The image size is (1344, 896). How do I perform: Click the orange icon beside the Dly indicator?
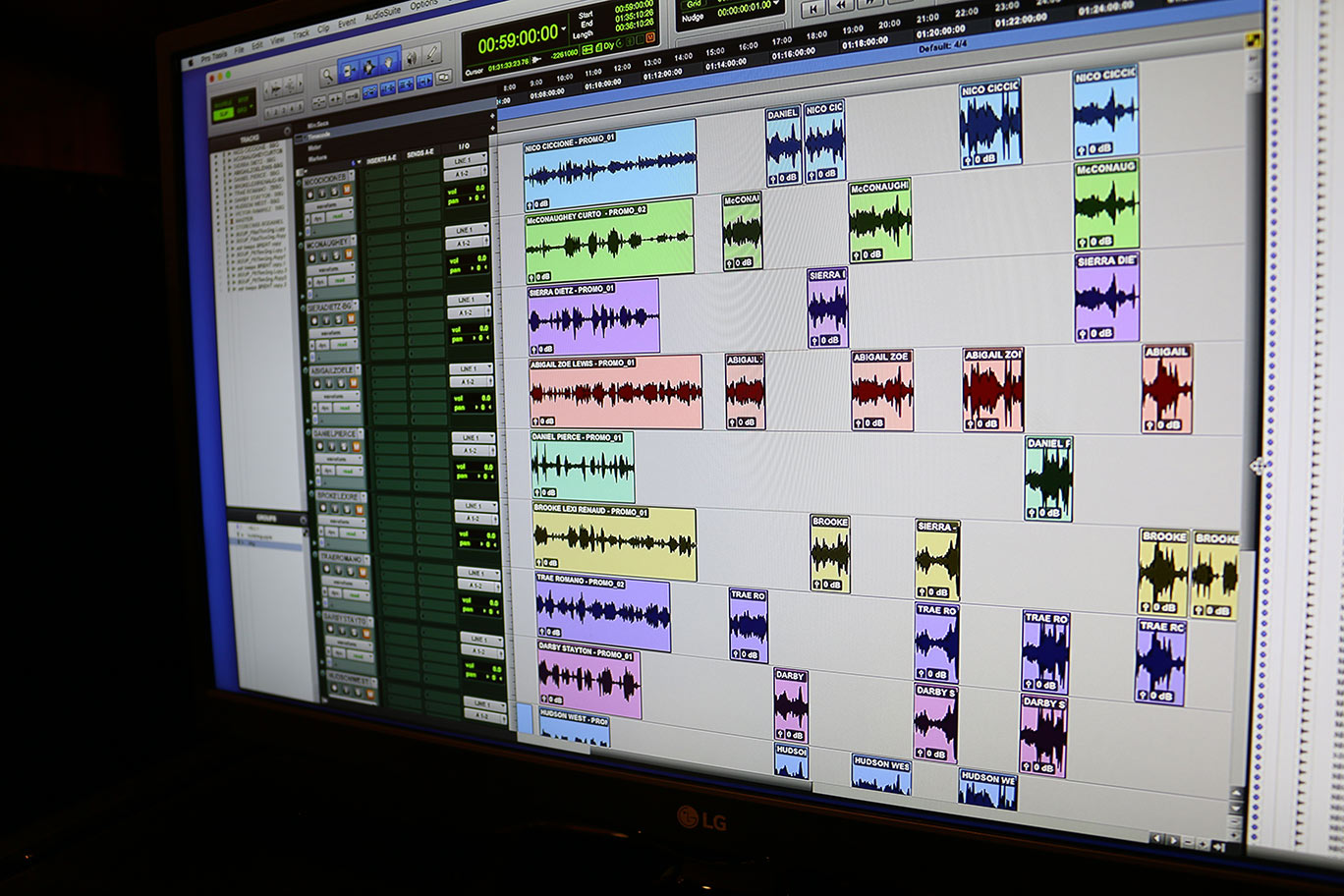650,36
